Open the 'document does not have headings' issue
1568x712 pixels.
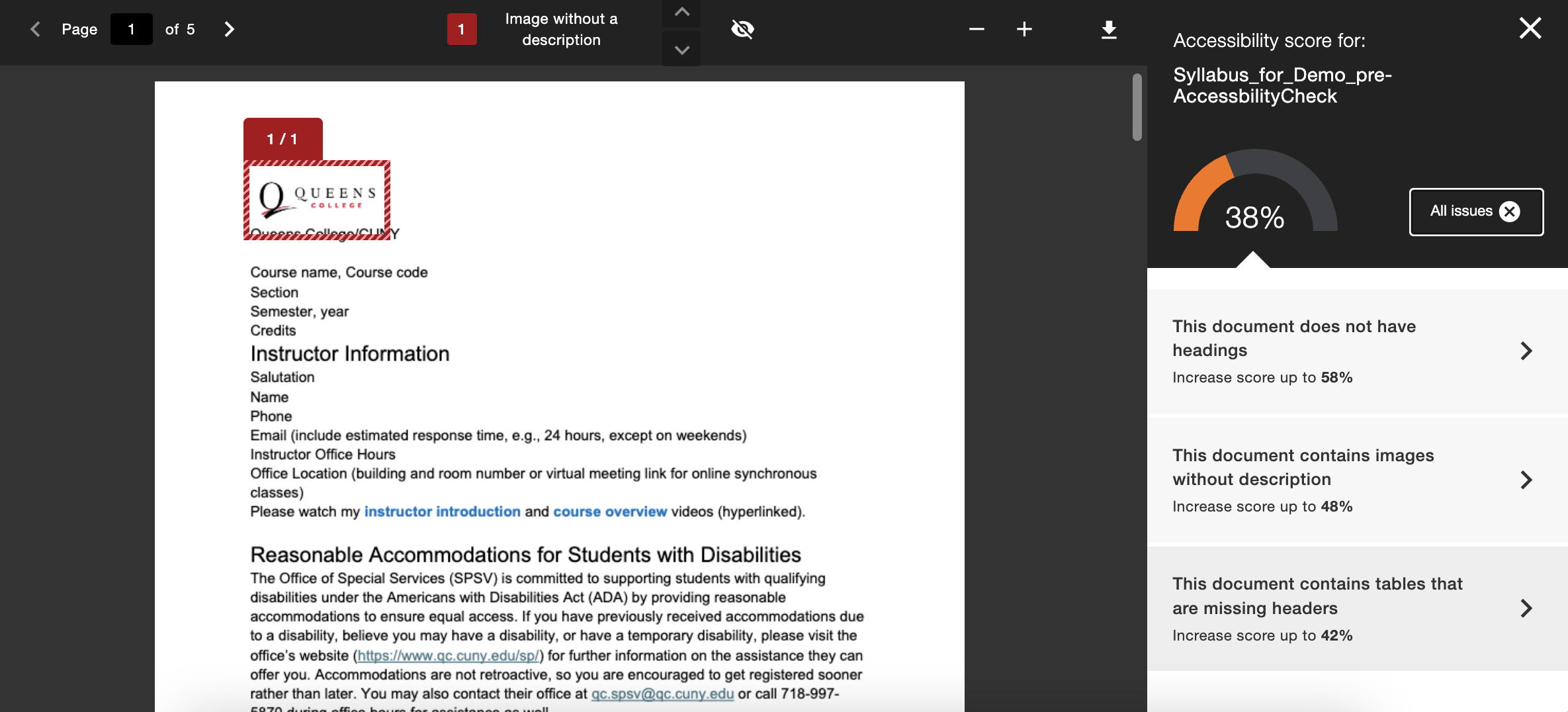[1357, 351]
